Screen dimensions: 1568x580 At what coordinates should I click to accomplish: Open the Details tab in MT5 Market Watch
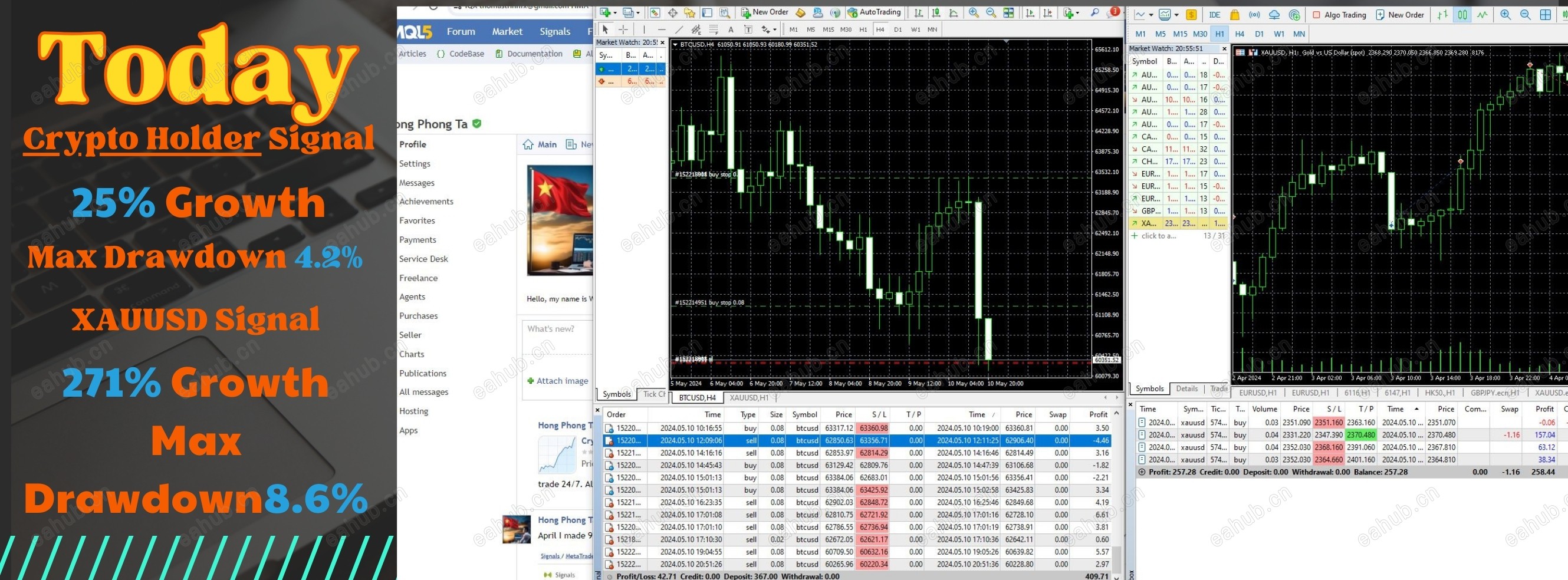coord(1186,389)
